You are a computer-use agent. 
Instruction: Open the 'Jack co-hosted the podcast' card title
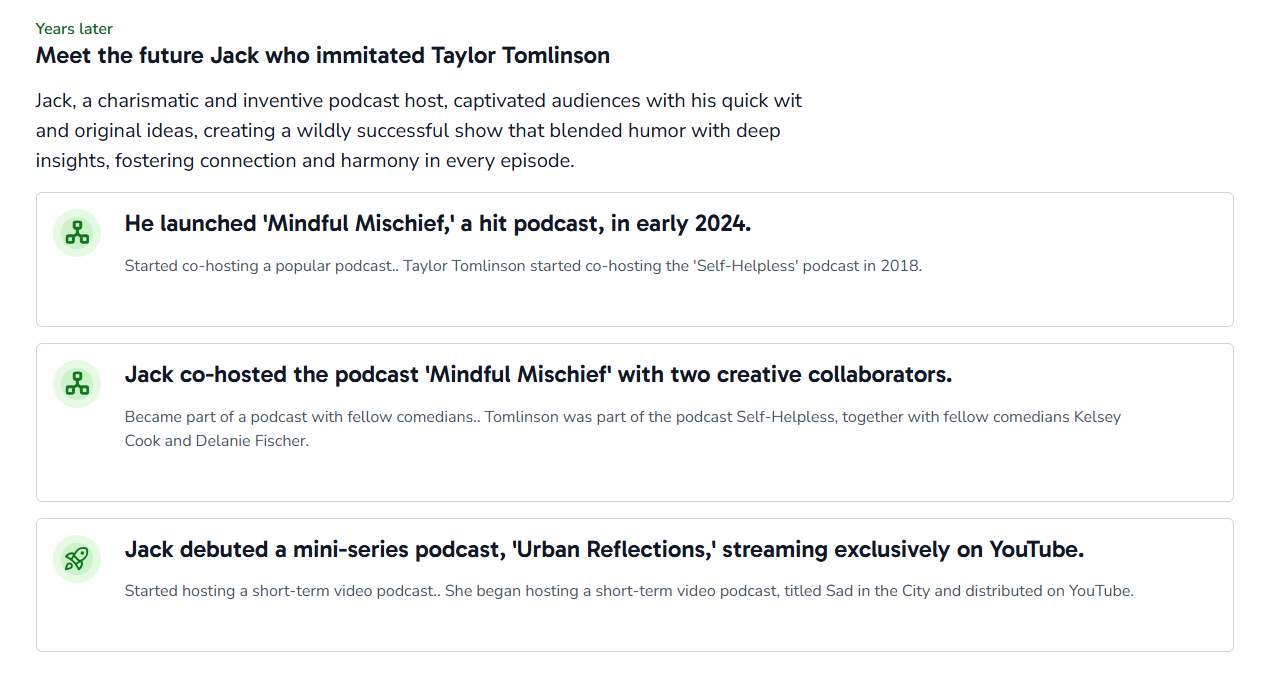point(538,375)
